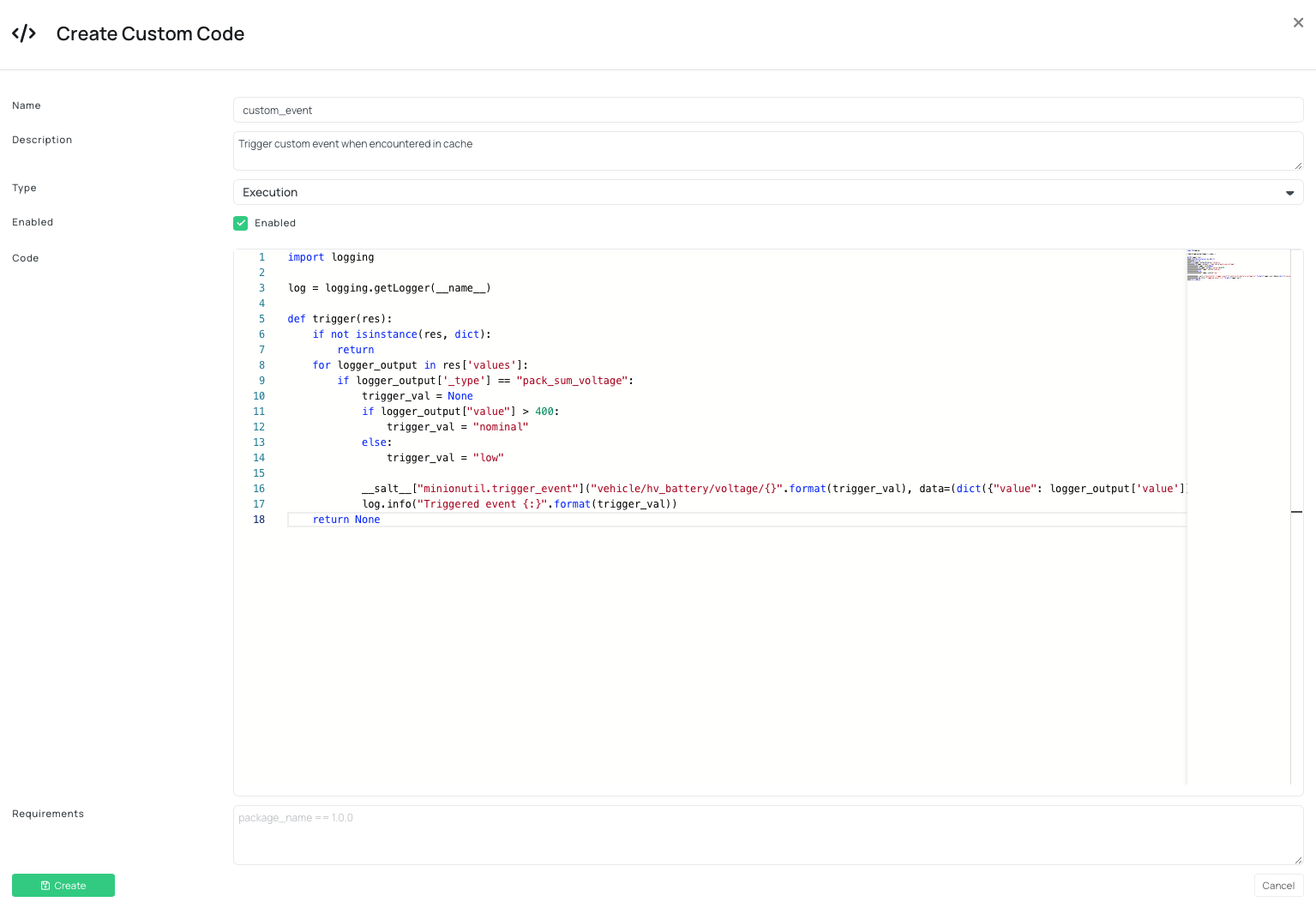Click the 'Enabled' checkbox label text
1316x908 pixels.
pos(275,223)
